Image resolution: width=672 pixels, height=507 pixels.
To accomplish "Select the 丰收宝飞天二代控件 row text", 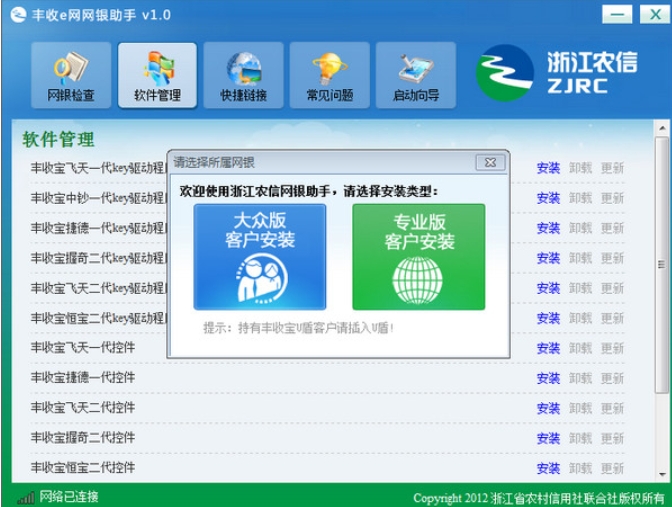I will tap(83, 408).
